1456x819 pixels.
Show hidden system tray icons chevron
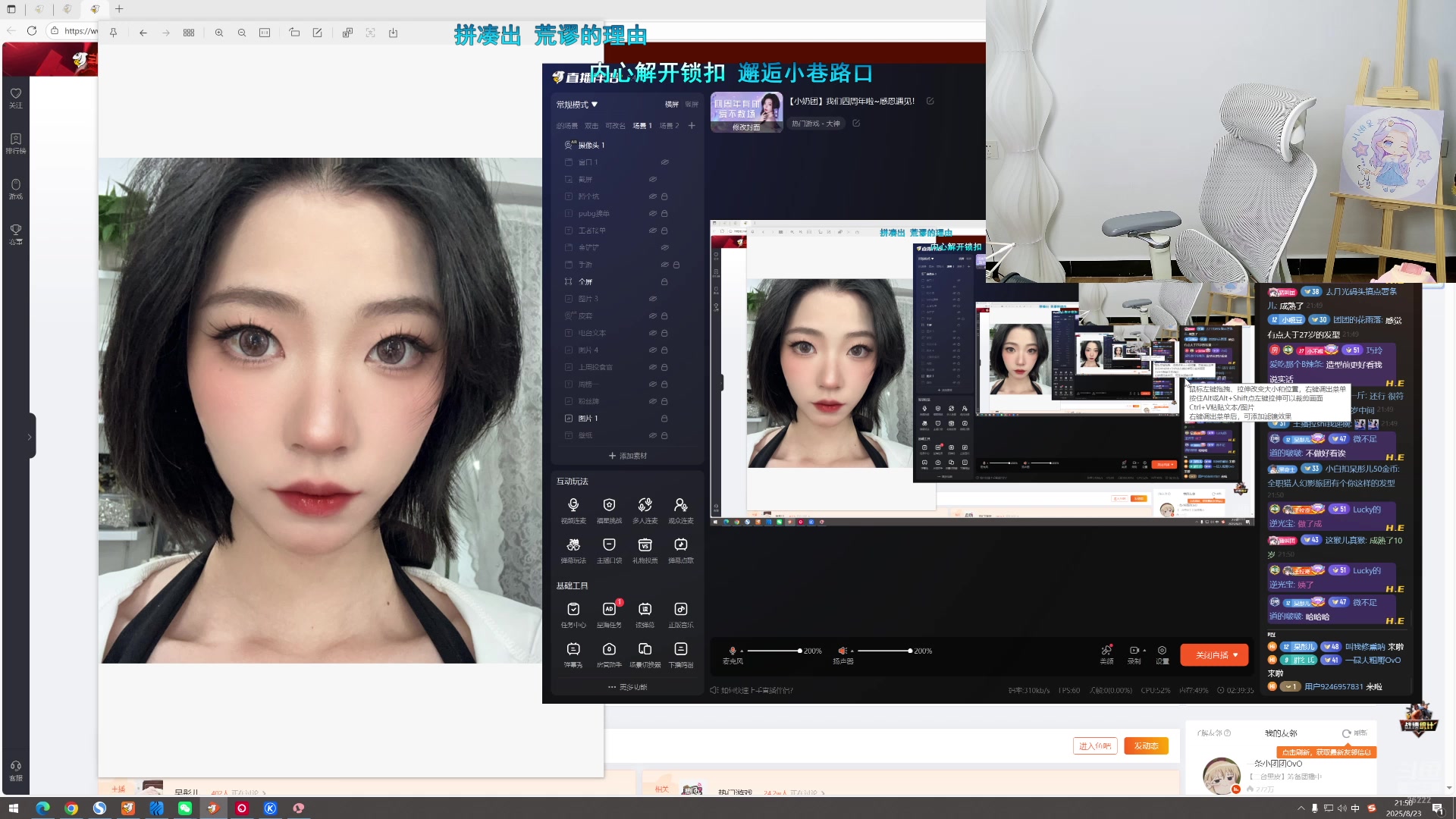[x=1301, y=808]
